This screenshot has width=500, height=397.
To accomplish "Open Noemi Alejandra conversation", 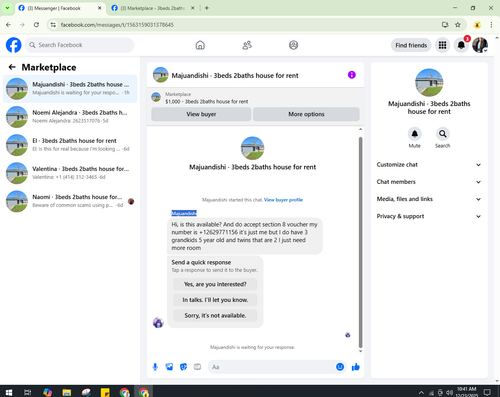I will [70, 117].
